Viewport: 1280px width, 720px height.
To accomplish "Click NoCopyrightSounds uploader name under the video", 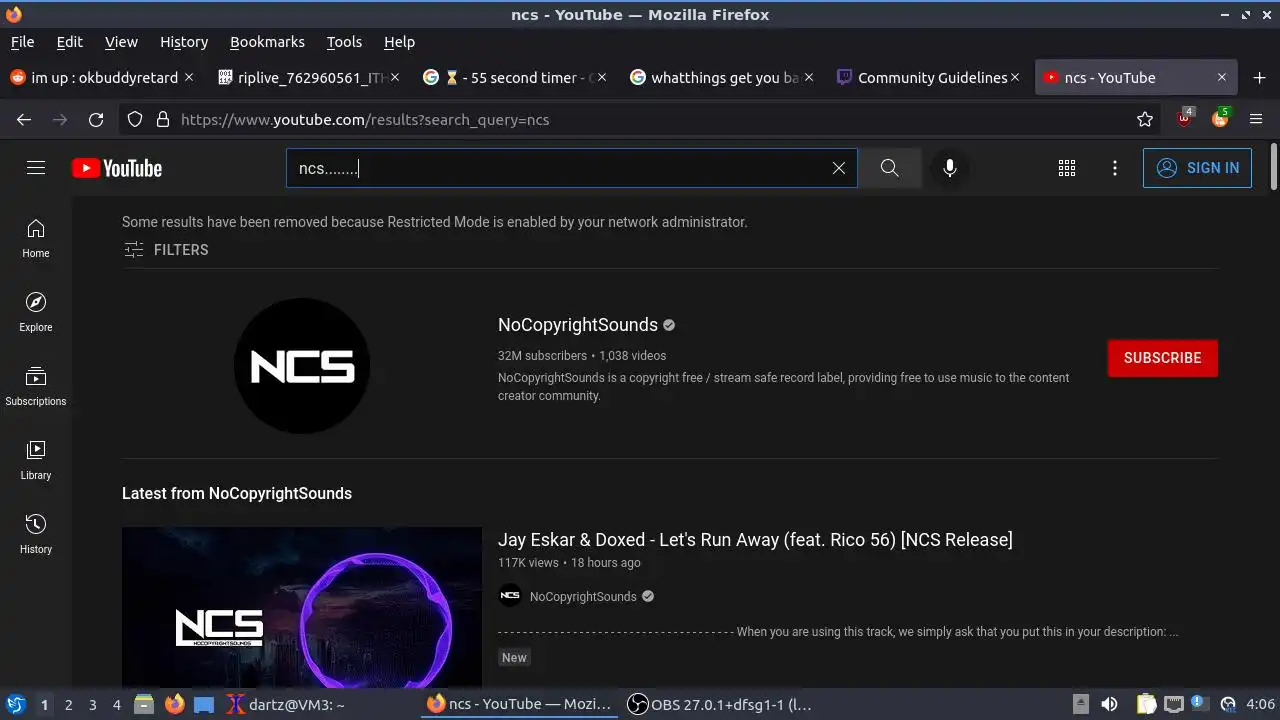I will [583, 597].
